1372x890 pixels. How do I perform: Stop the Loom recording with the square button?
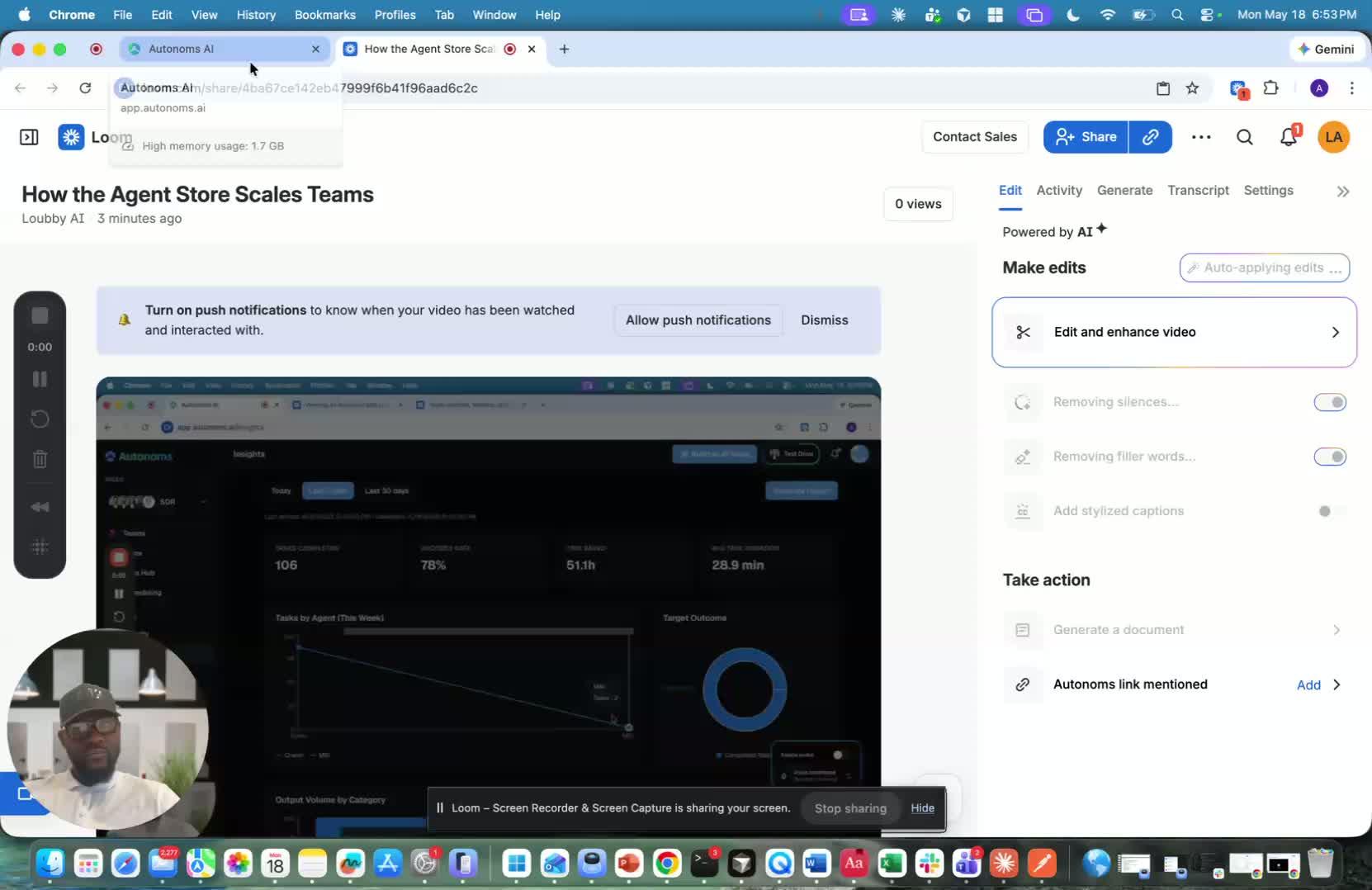[40, 315]
